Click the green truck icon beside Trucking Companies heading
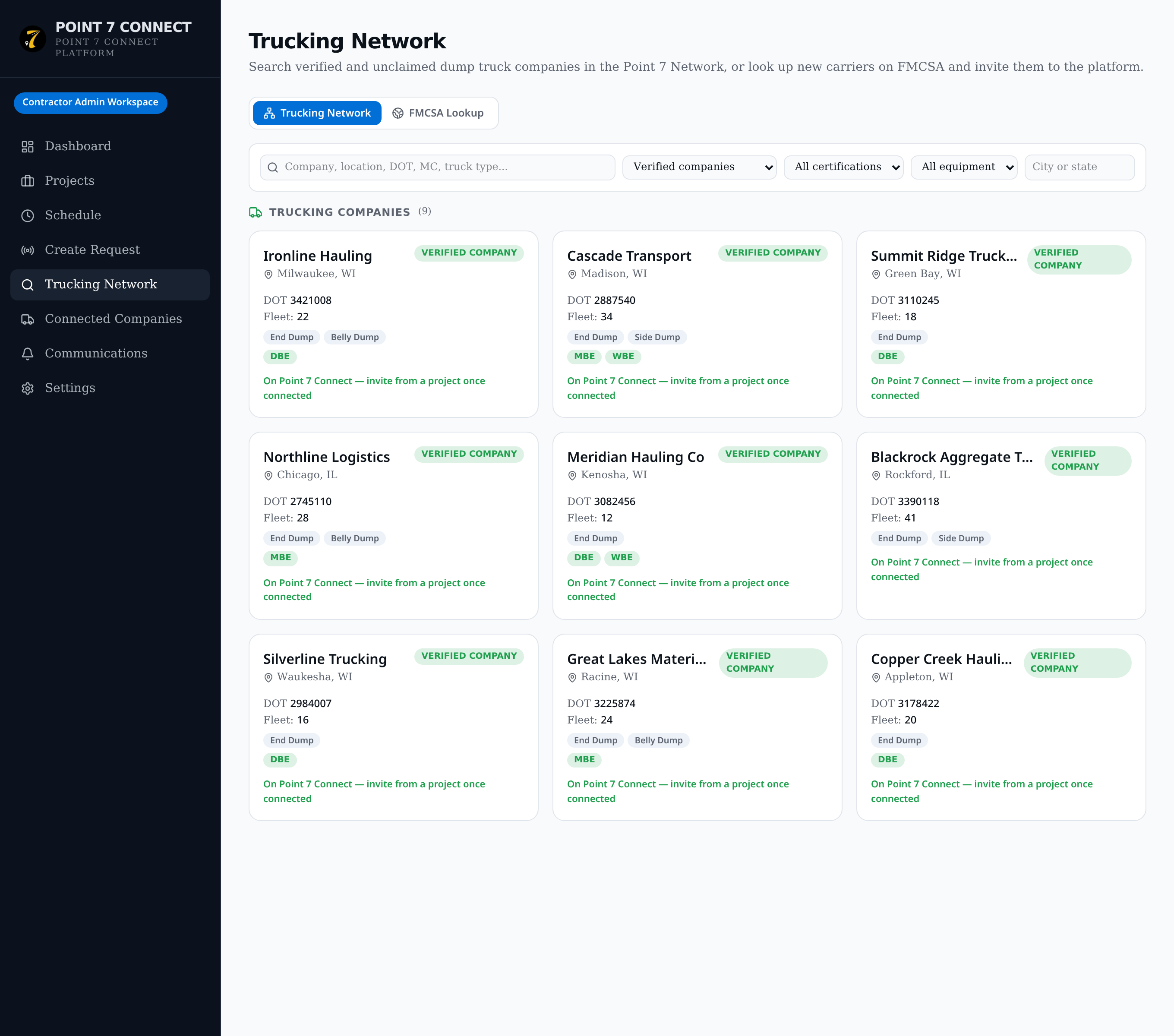This screenshot has width=1174, height=1036. pos(256,212)
